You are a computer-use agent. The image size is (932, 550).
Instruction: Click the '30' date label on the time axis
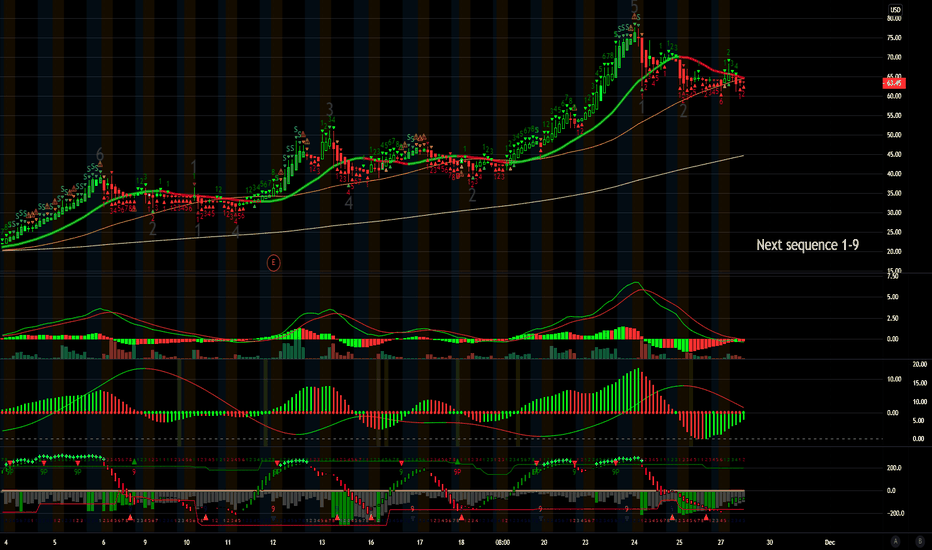tap(769, 542)
